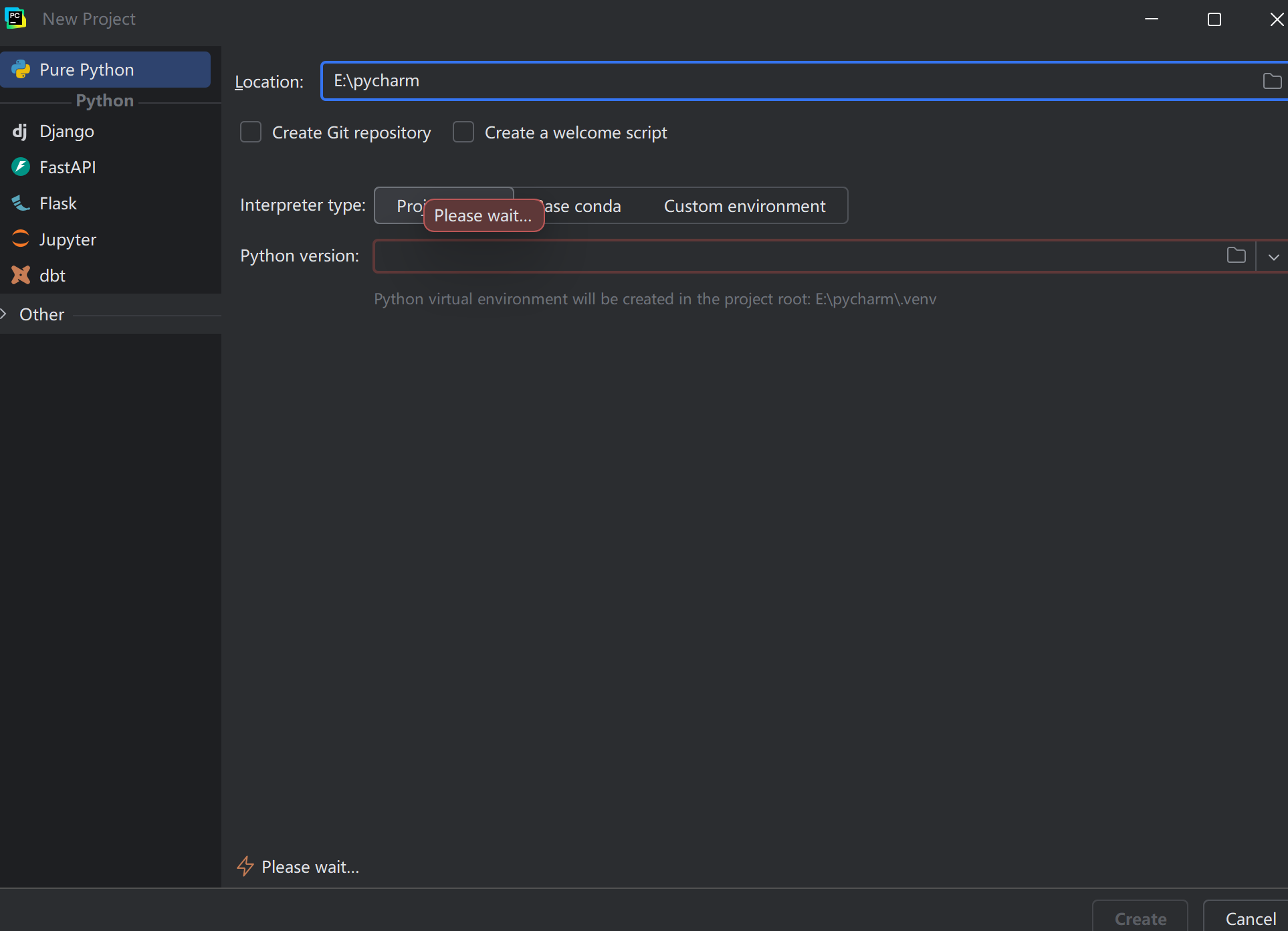This screenshot has width=1288, height=931.
Task: Choose Flask project type
Action: (x=110, y=203)
